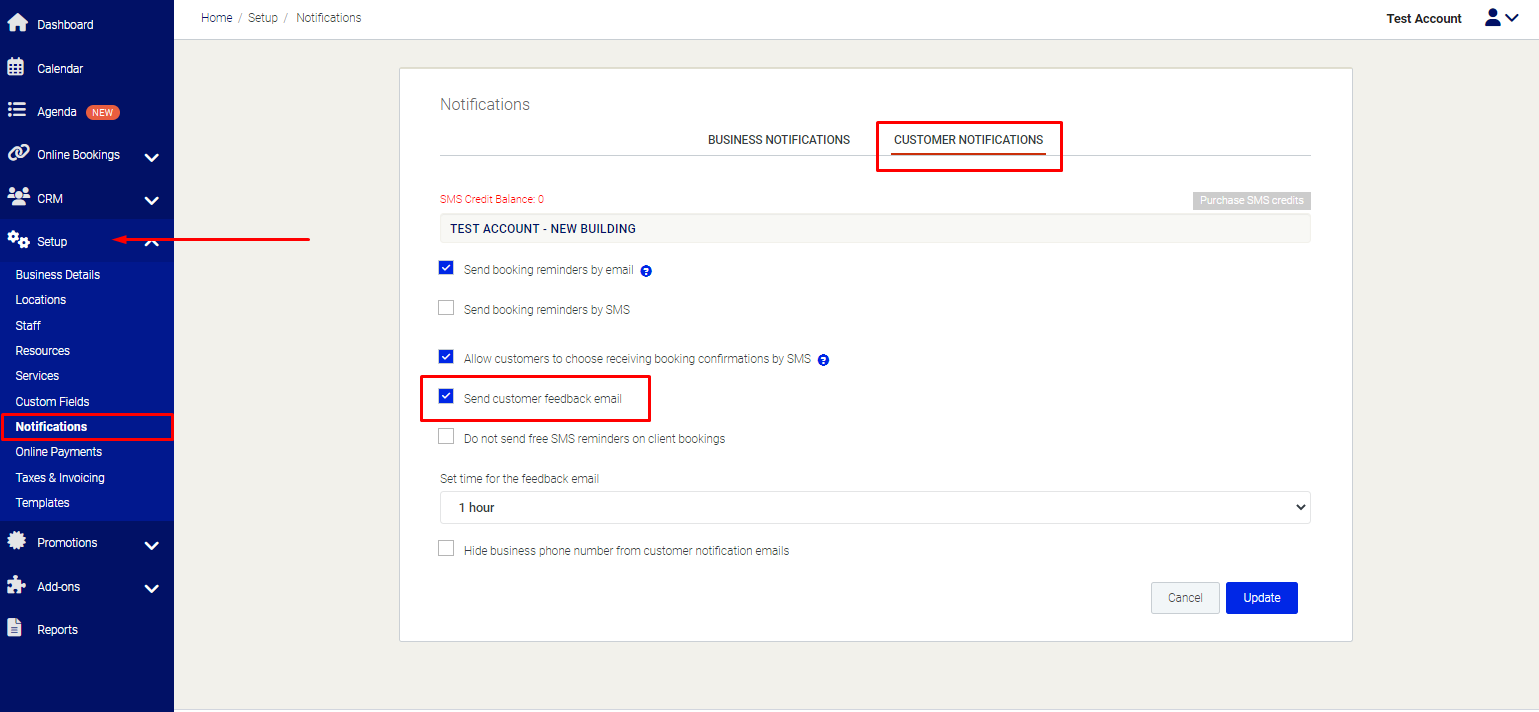Click the Cancel button

[1185, 598]
